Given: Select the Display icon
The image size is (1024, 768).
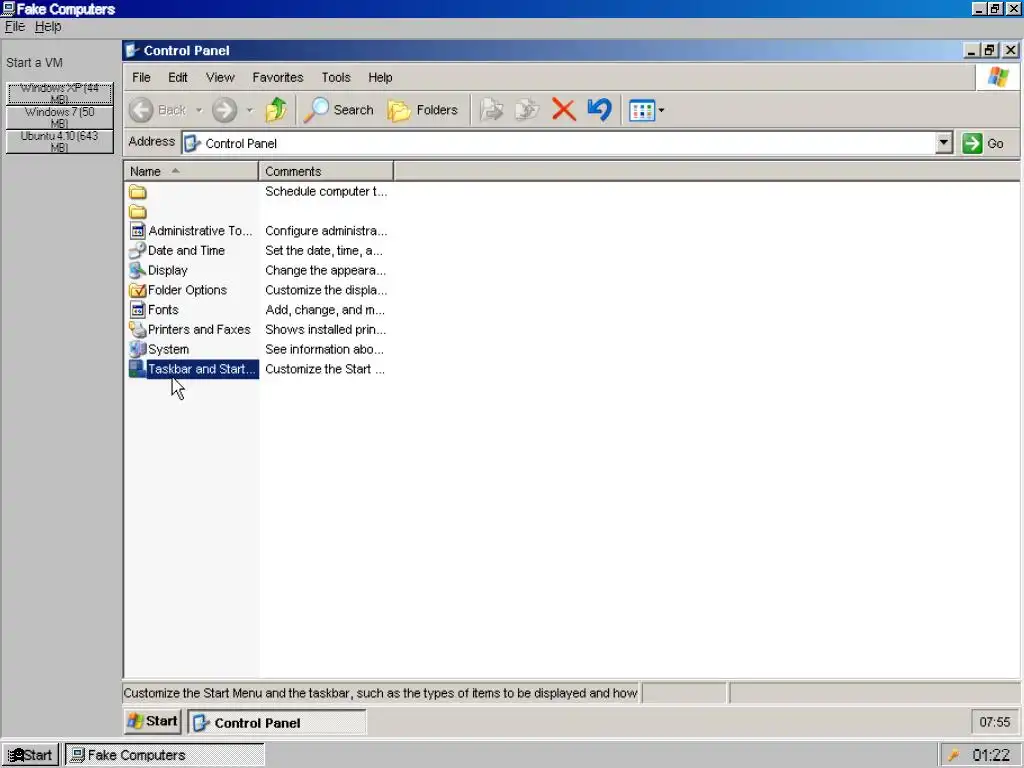Looking at the screenshot, I should click(137, 270).
